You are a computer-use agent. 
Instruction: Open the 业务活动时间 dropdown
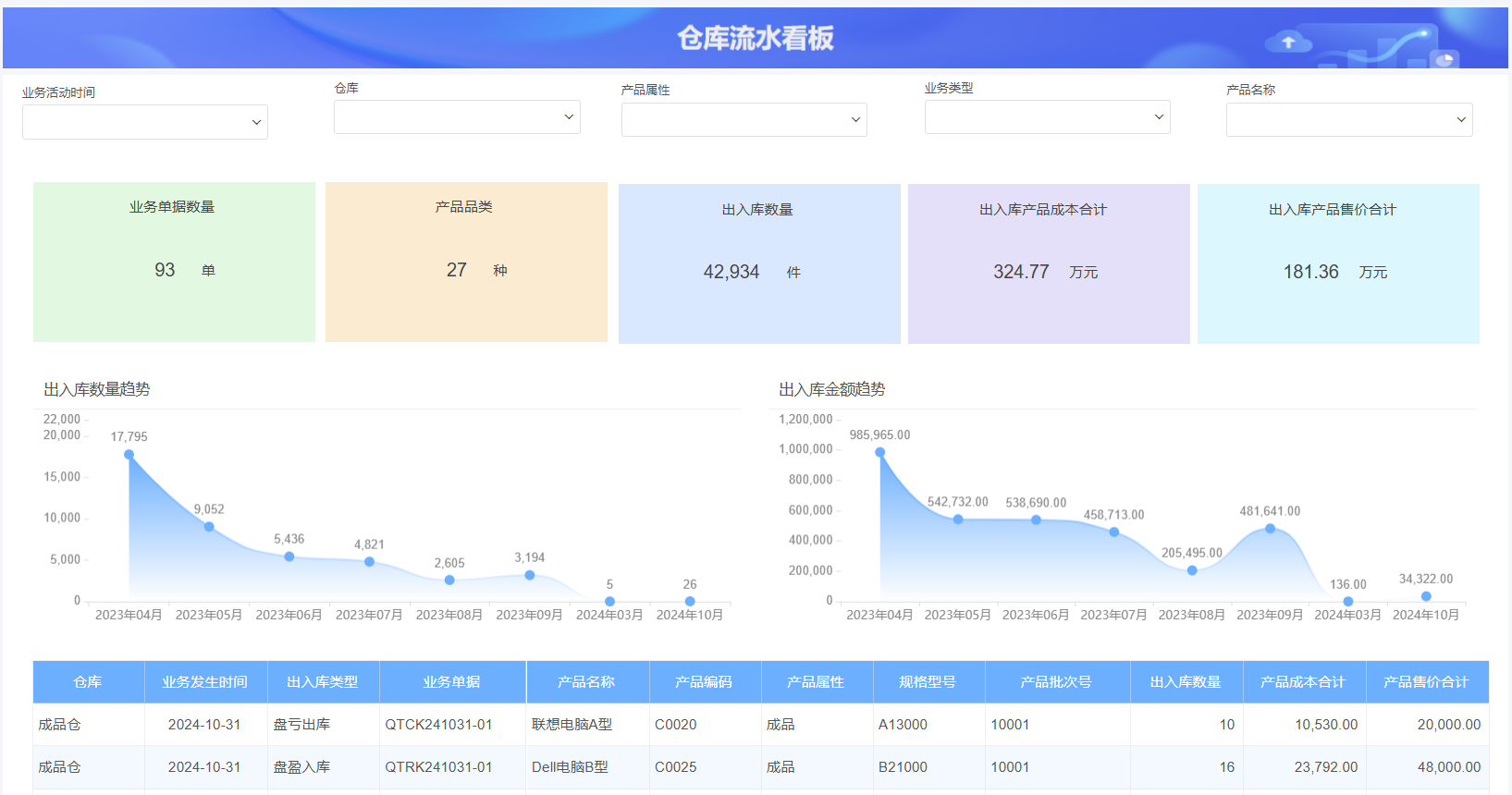pyautogui.click(x=145, y=122)
